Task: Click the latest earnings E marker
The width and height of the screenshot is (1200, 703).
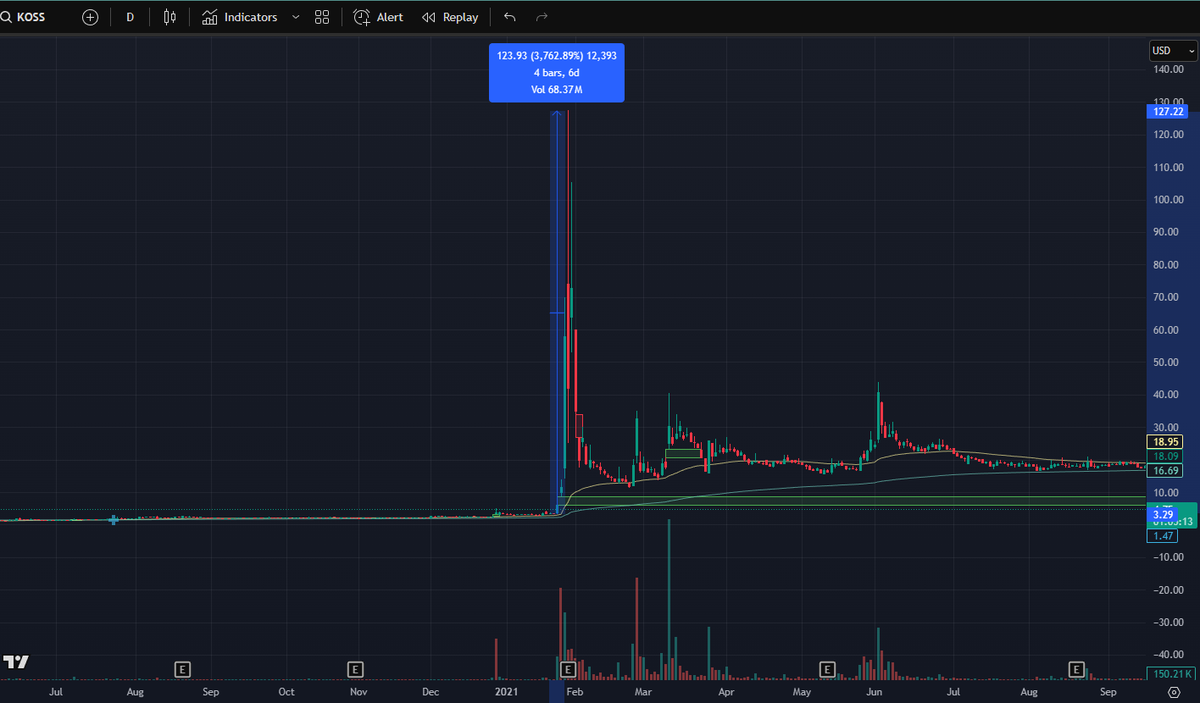Action: click(x=1077, y=668)
